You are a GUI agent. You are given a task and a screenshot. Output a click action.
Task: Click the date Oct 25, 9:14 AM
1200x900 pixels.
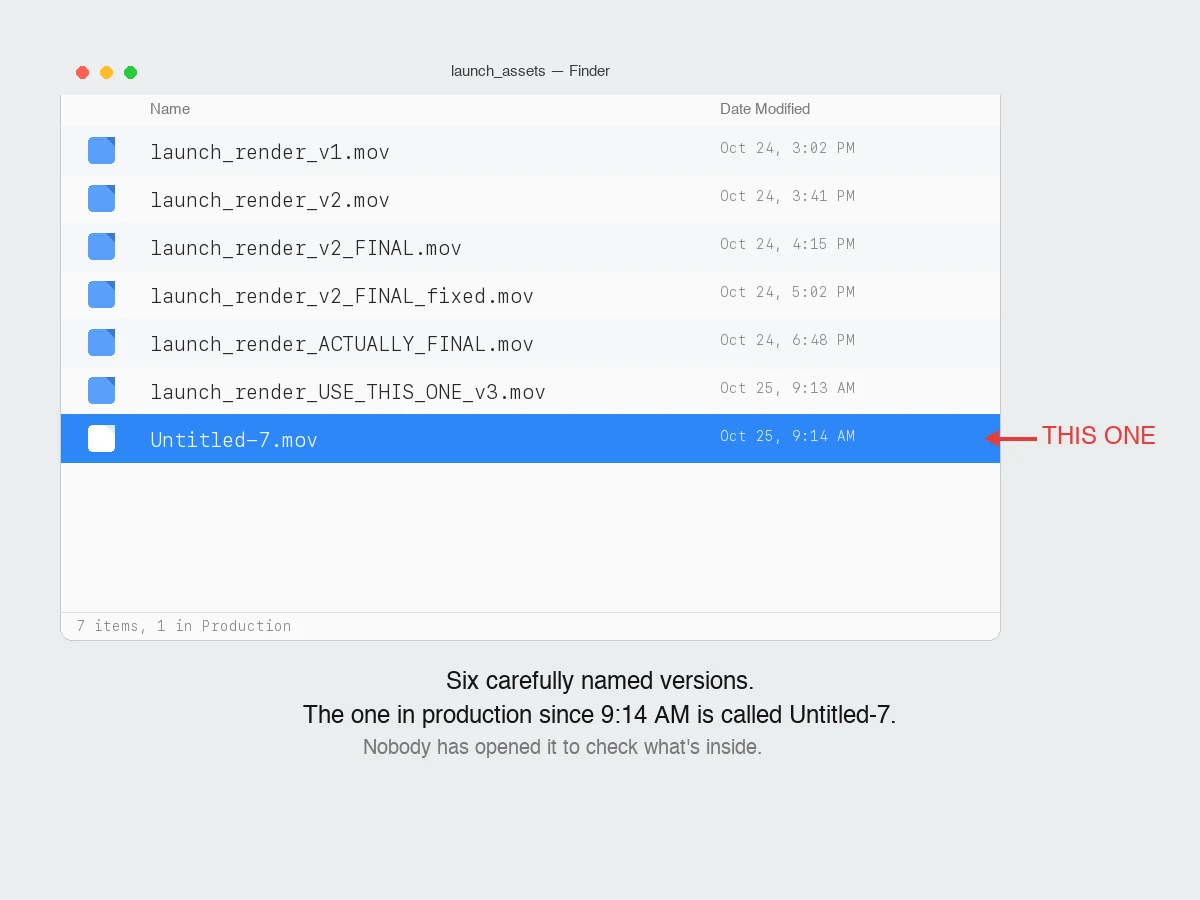(x=787, y=436)
